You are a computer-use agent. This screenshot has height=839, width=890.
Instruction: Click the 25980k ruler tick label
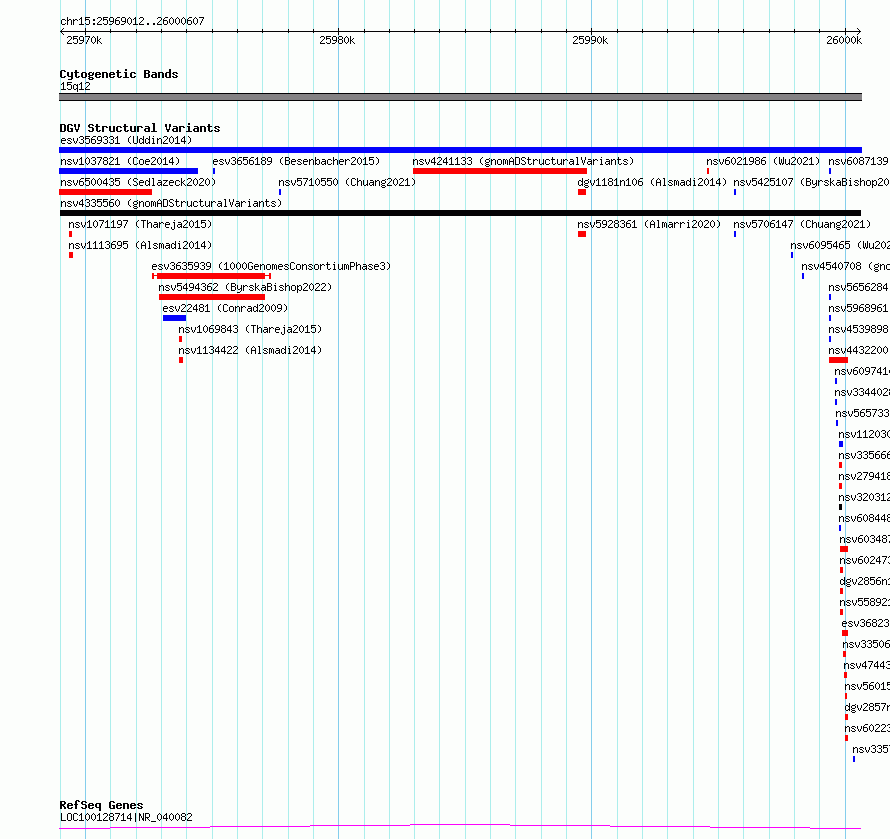(337, 40)
